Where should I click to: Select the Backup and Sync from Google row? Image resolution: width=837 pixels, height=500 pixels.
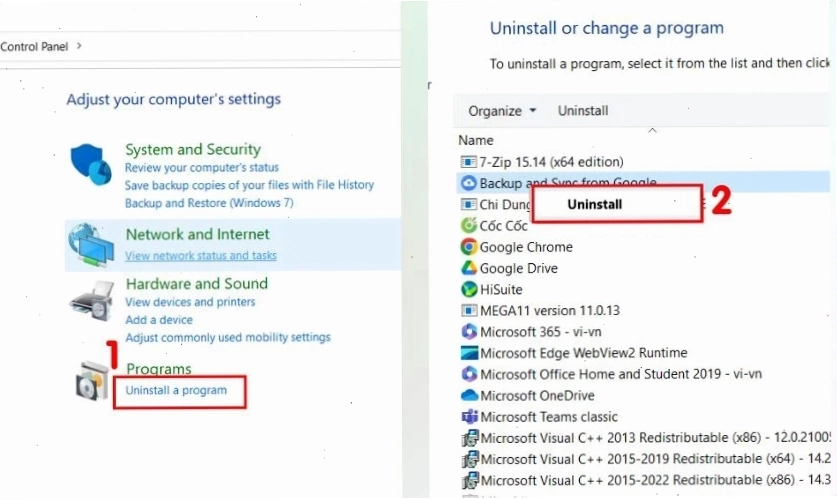point(643,182)
